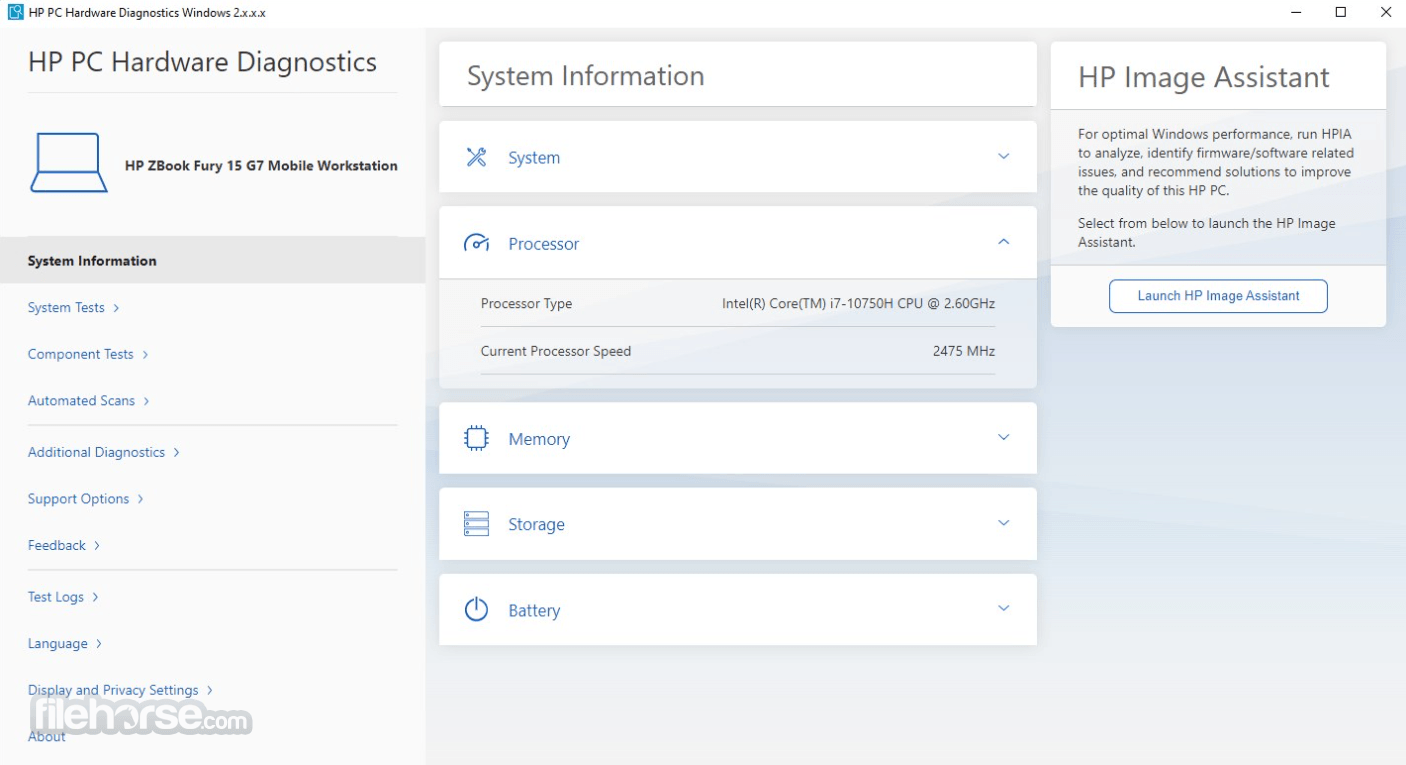Collapse the Processor section chevron
Screen dimensions: 1406x765
pyautogui.click(x=1004, y=242)
